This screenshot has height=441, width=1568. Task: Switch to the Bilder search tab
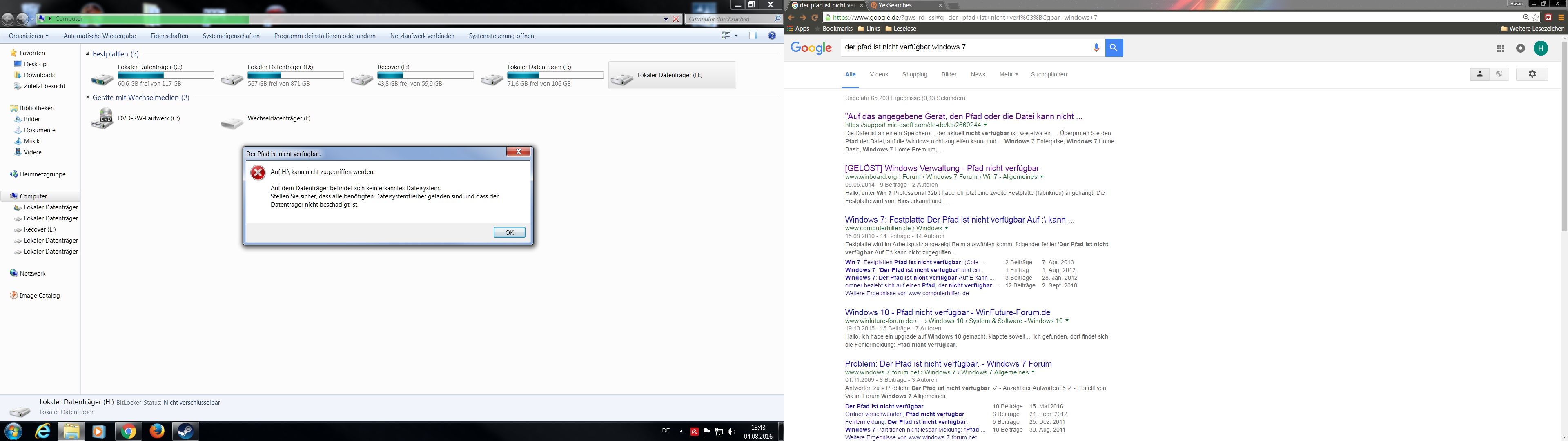(948, 74)
